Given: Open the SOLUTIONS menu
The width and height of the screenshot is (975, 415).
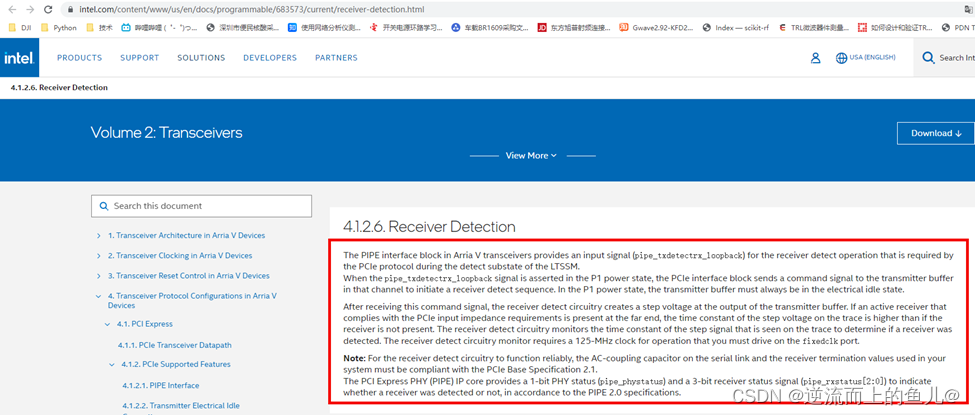Looking at the screenshot, I should click(201, 58).
